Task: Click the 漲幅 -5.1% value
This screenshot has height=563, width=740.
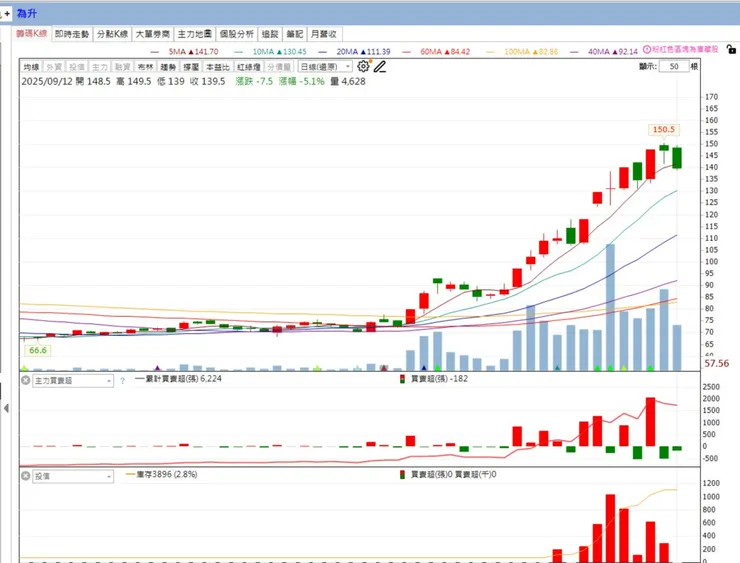Action: [302, 81]
